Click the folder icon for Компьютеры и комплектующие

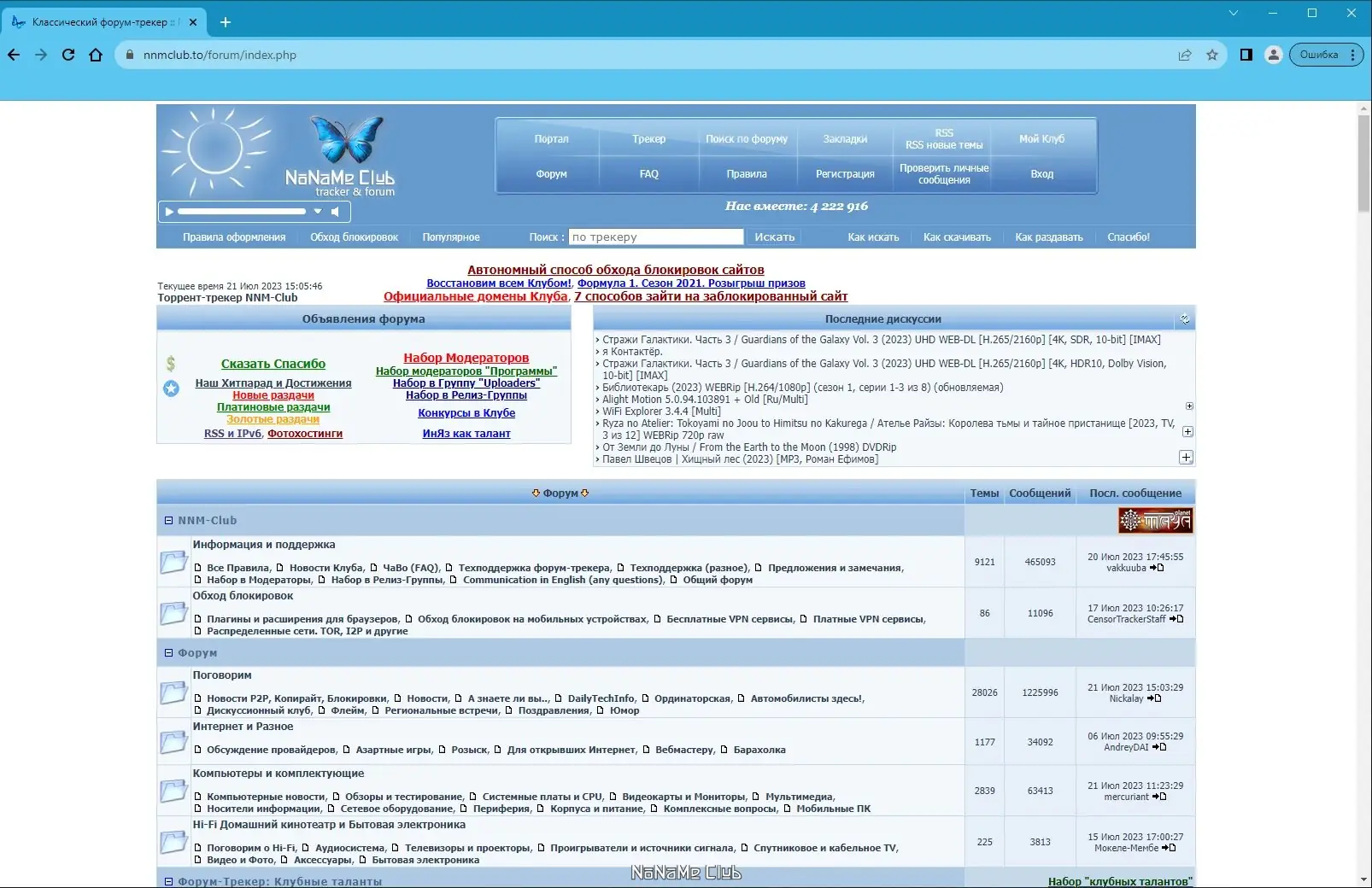pos(173,791)
